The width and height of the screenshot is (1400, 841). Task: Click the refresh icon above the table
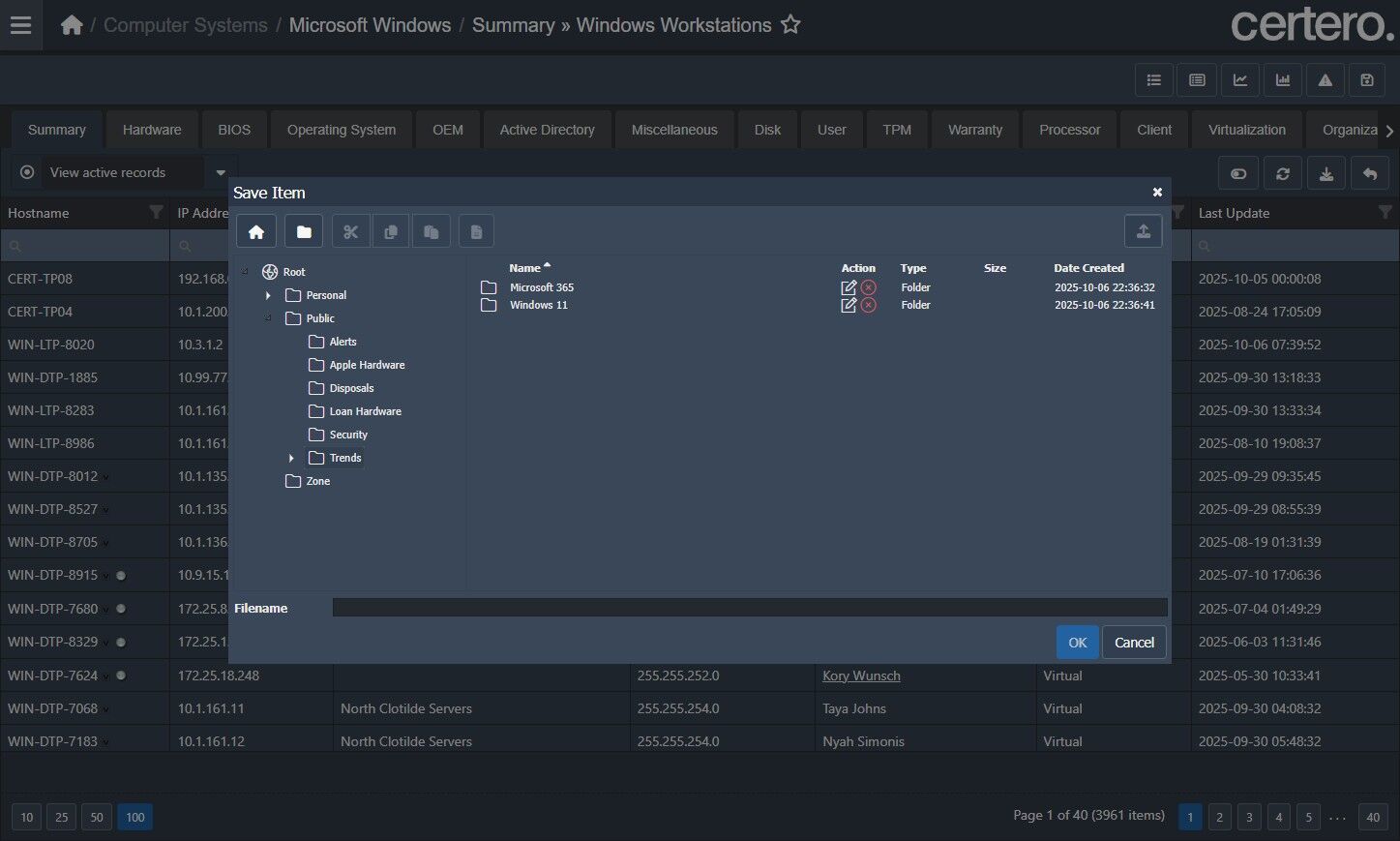pos(1282,173)
